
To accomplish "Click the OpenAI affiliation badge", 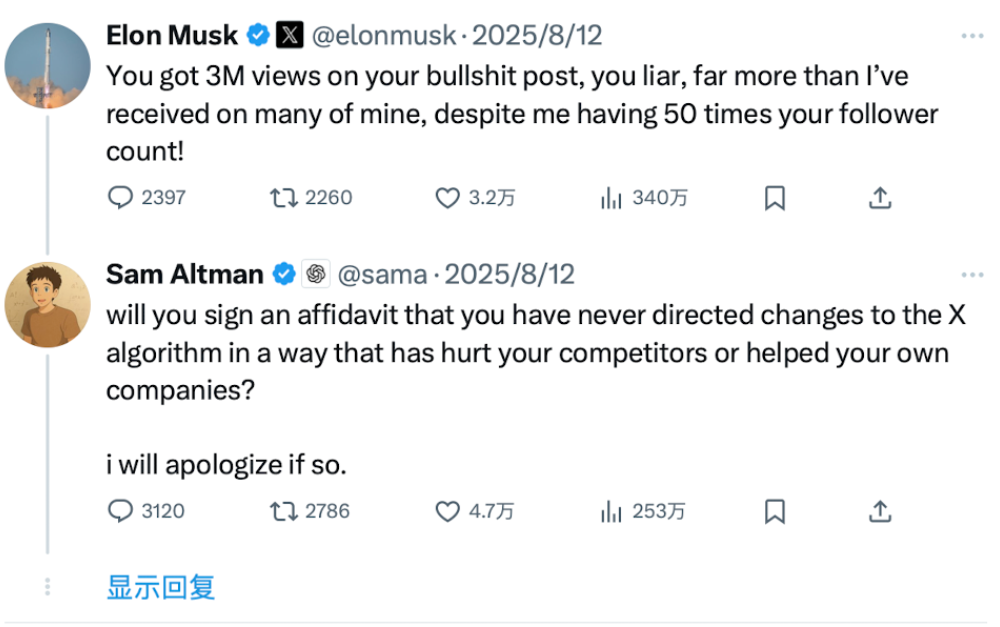I will (316, 274).
